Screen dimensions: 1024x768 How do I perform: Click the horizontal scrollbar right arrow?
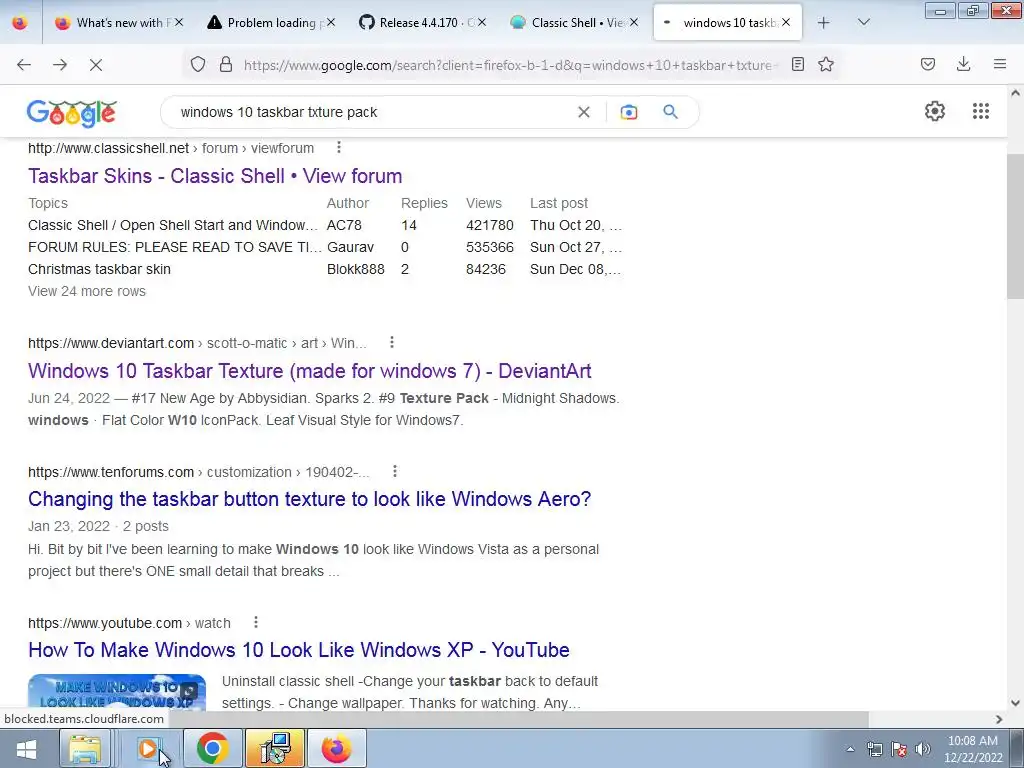point(999,719)
